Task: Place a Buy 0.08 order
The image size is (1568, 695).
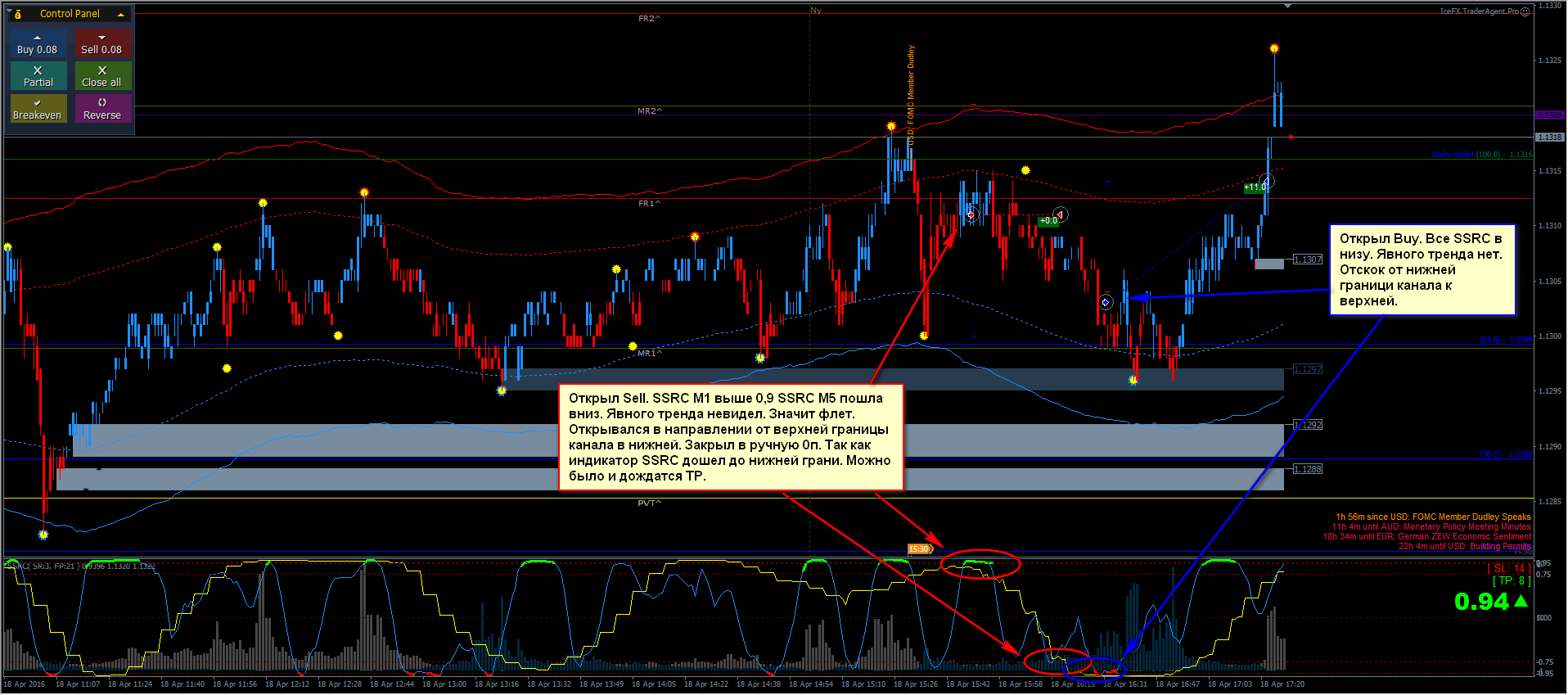Action: (37, 43)
